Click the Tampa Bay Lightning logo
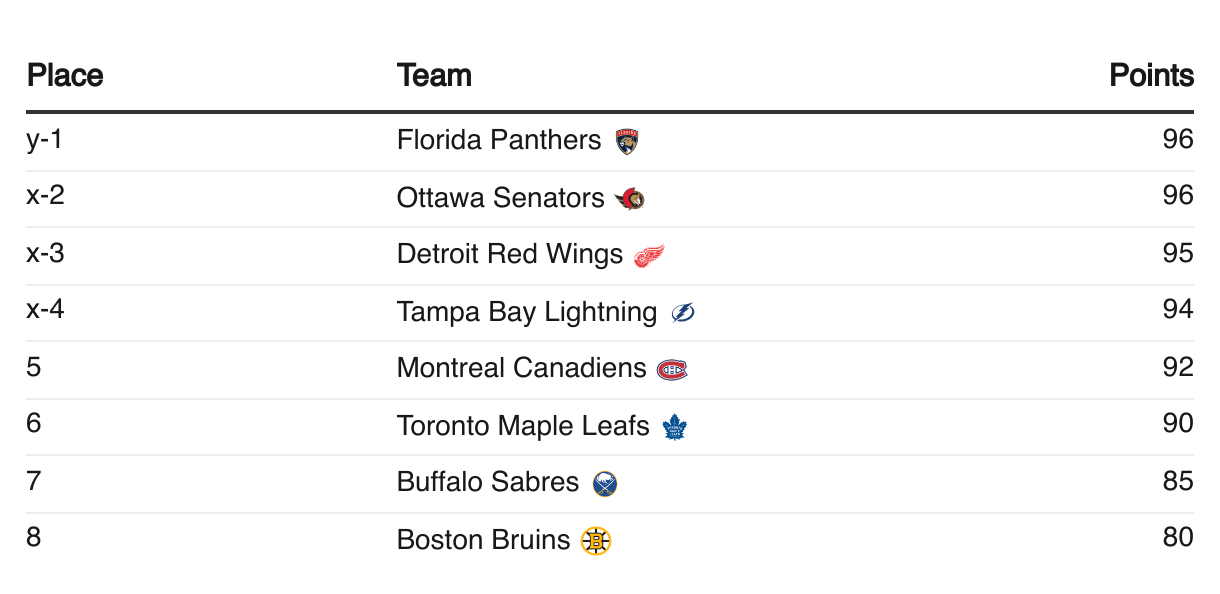 point(683,314)
